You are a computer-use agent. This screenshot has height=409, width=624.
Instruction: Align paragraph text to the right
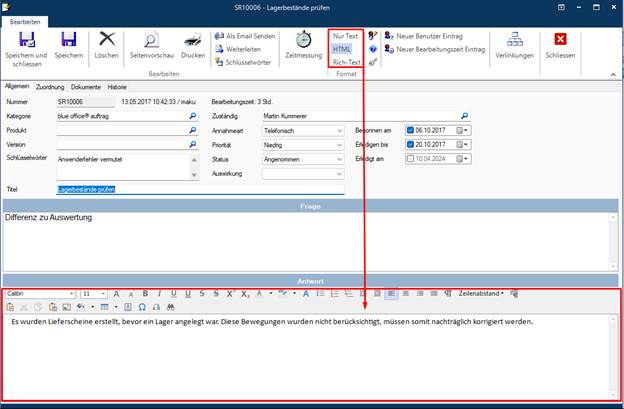coord(420,294)
